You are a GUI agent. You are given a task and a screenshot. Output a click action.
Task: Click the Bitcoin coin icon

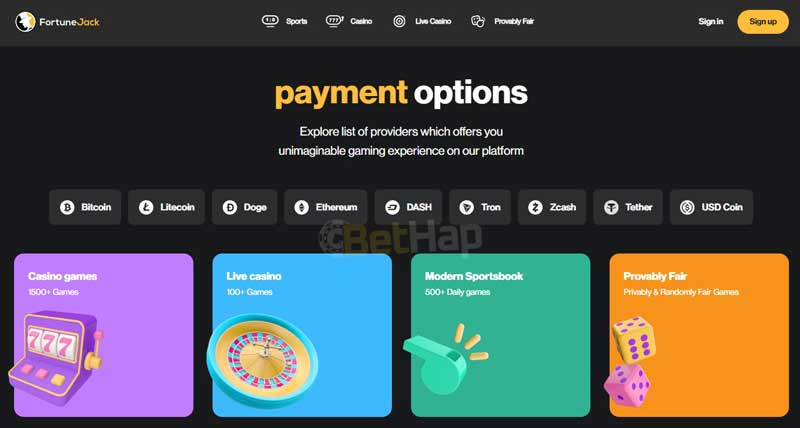point(67,207)
